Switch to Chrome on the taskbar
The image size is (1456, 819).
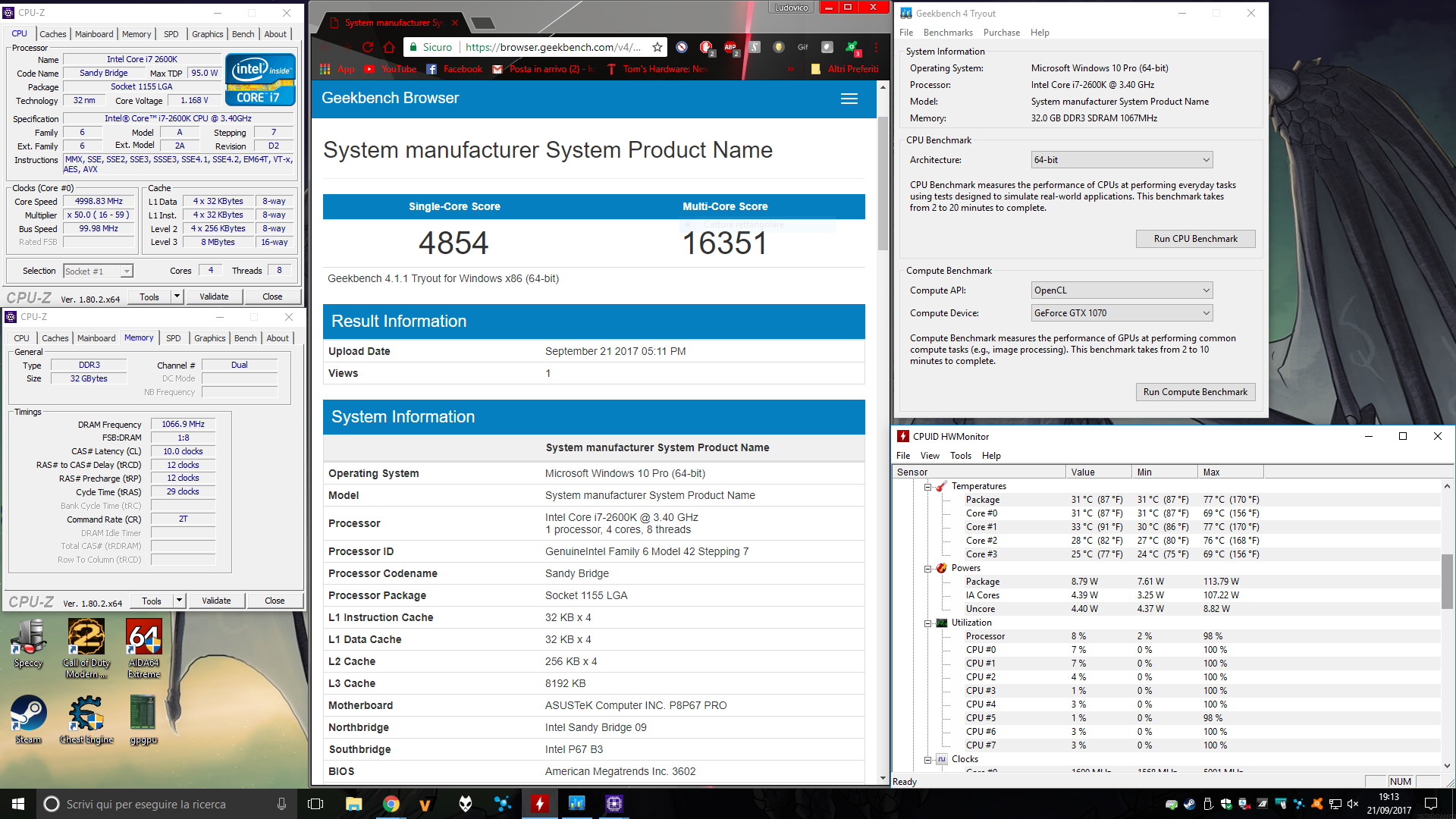click(x=391, y=804)
